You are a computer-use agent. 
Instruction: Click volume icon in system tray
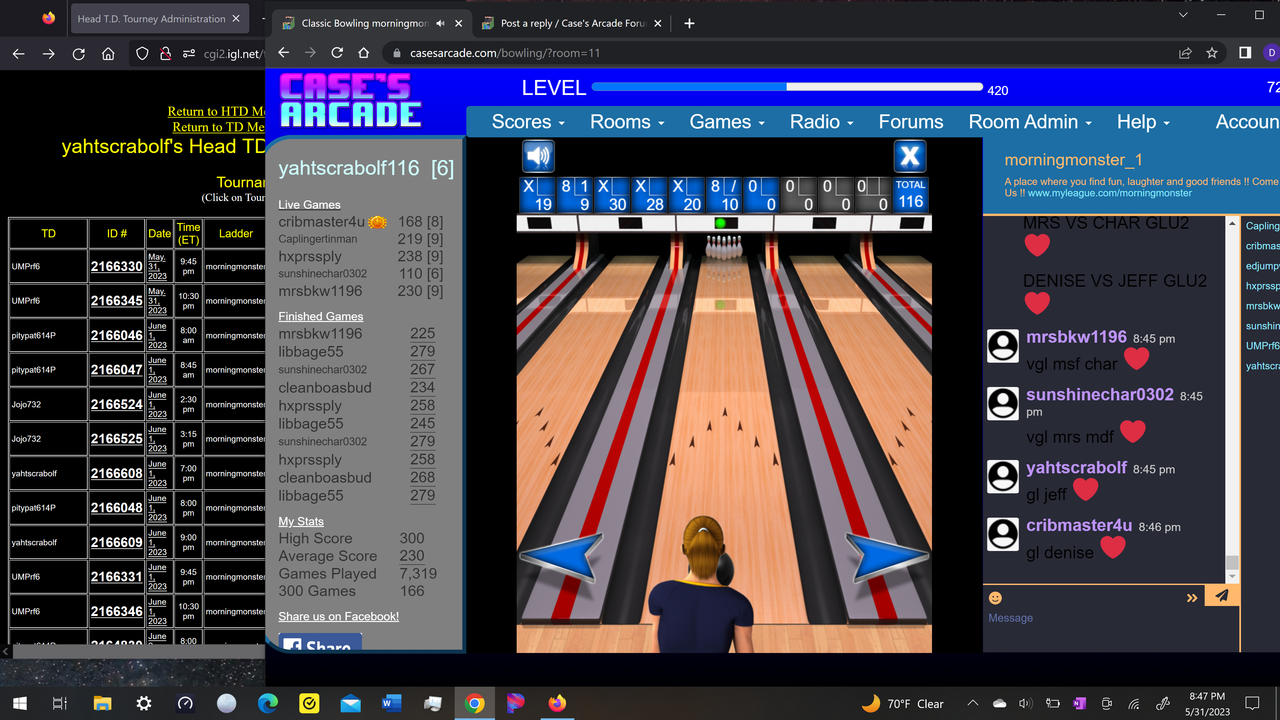coord(1025,704)
